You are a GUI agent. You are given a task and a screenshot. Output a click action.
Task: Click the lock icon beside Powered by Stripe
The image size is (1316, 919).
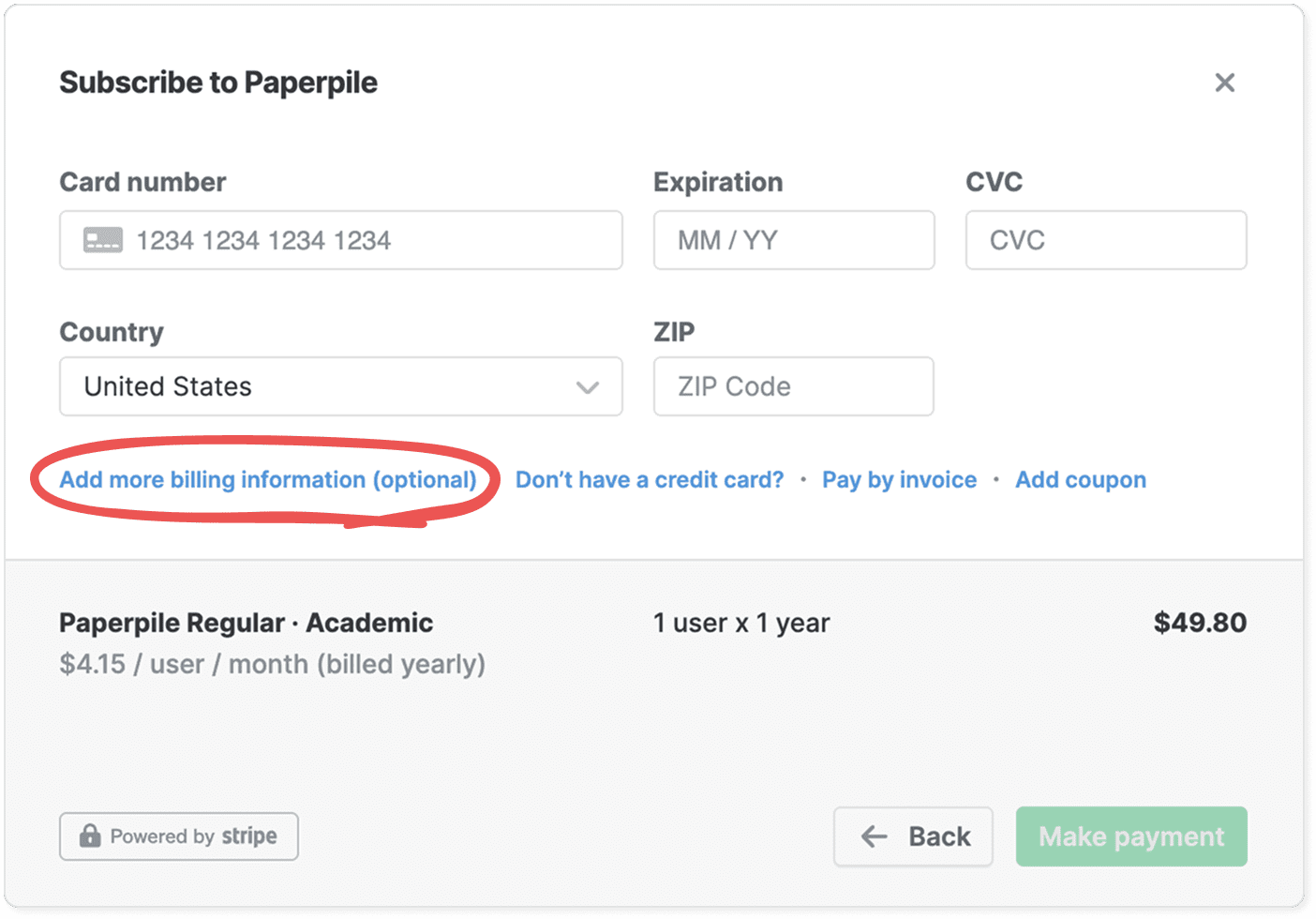pos(90,836)
